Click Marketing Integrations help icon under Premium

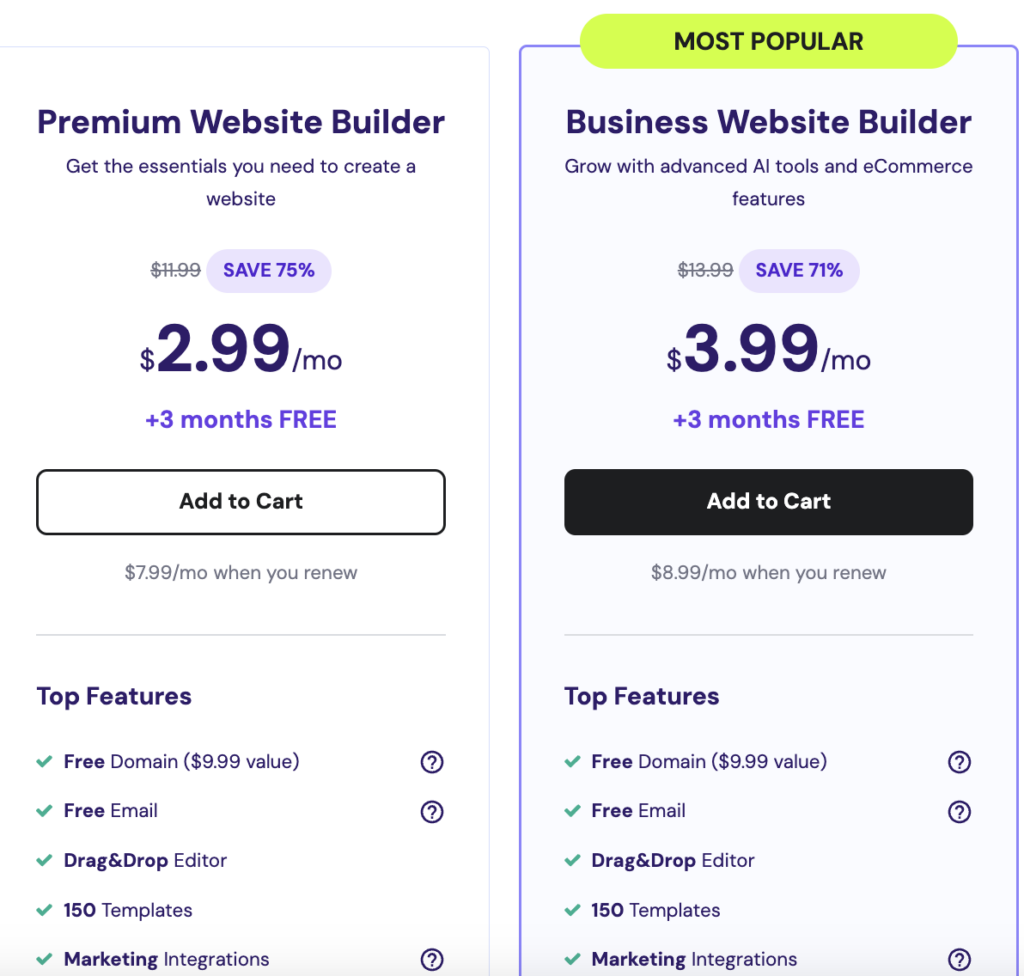click(432, 959)
